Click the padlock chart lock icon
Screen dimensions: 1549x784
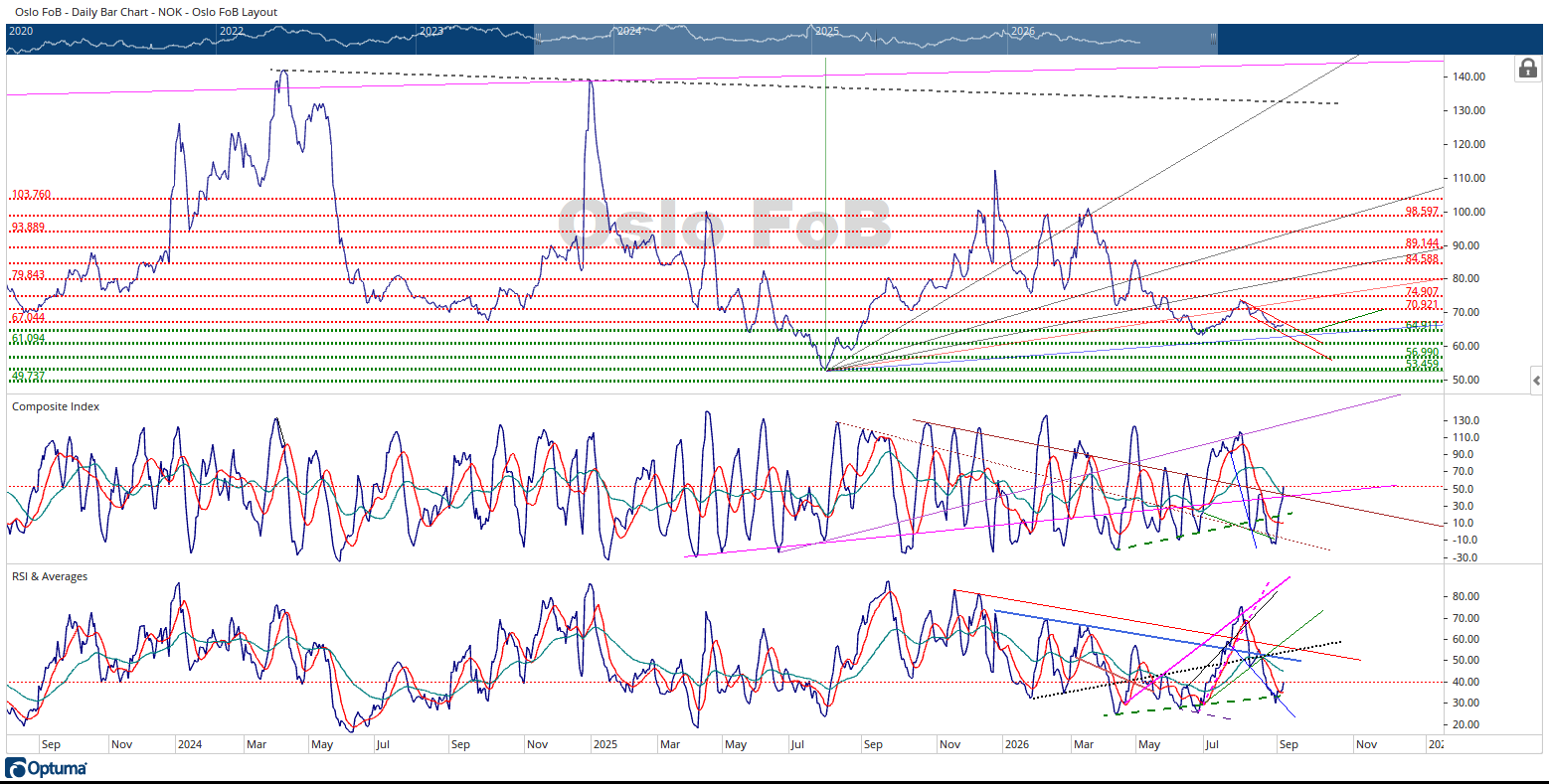click(x=1526, y=69)
